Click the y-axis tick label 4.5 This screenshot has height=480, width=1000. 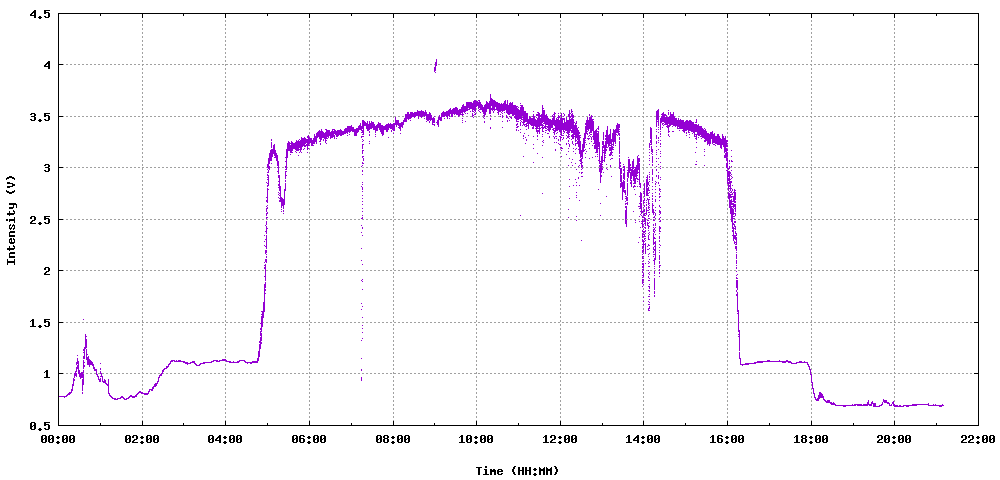tap(40, 13)
